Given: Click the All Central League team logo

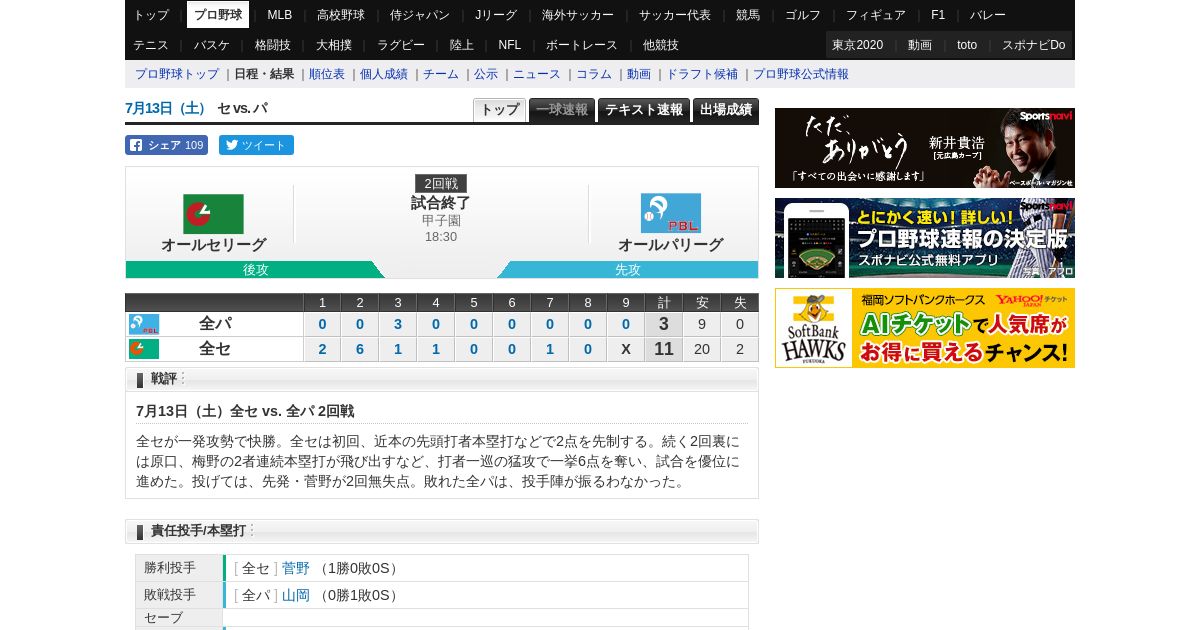Looking at the screenshot, I should pyautogui.click(x=213, y=214).
